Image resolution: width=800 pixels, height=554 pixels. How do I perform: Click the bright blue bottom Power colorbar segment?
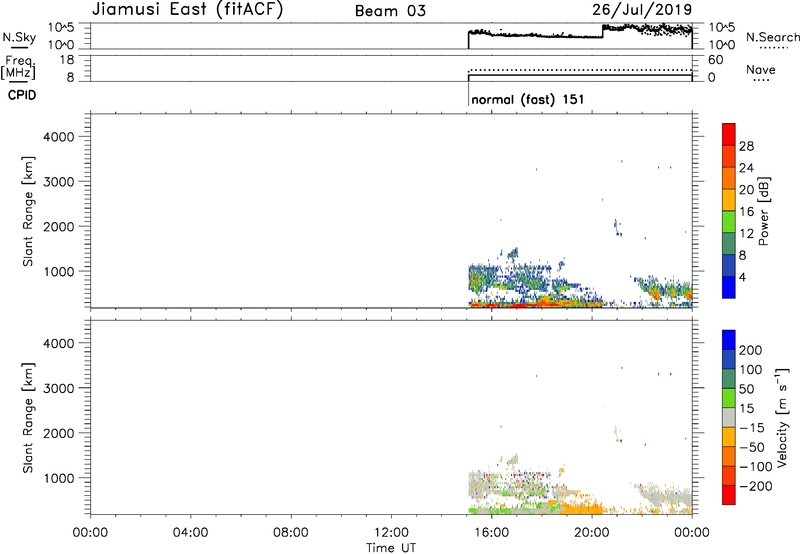coord(729,287)
